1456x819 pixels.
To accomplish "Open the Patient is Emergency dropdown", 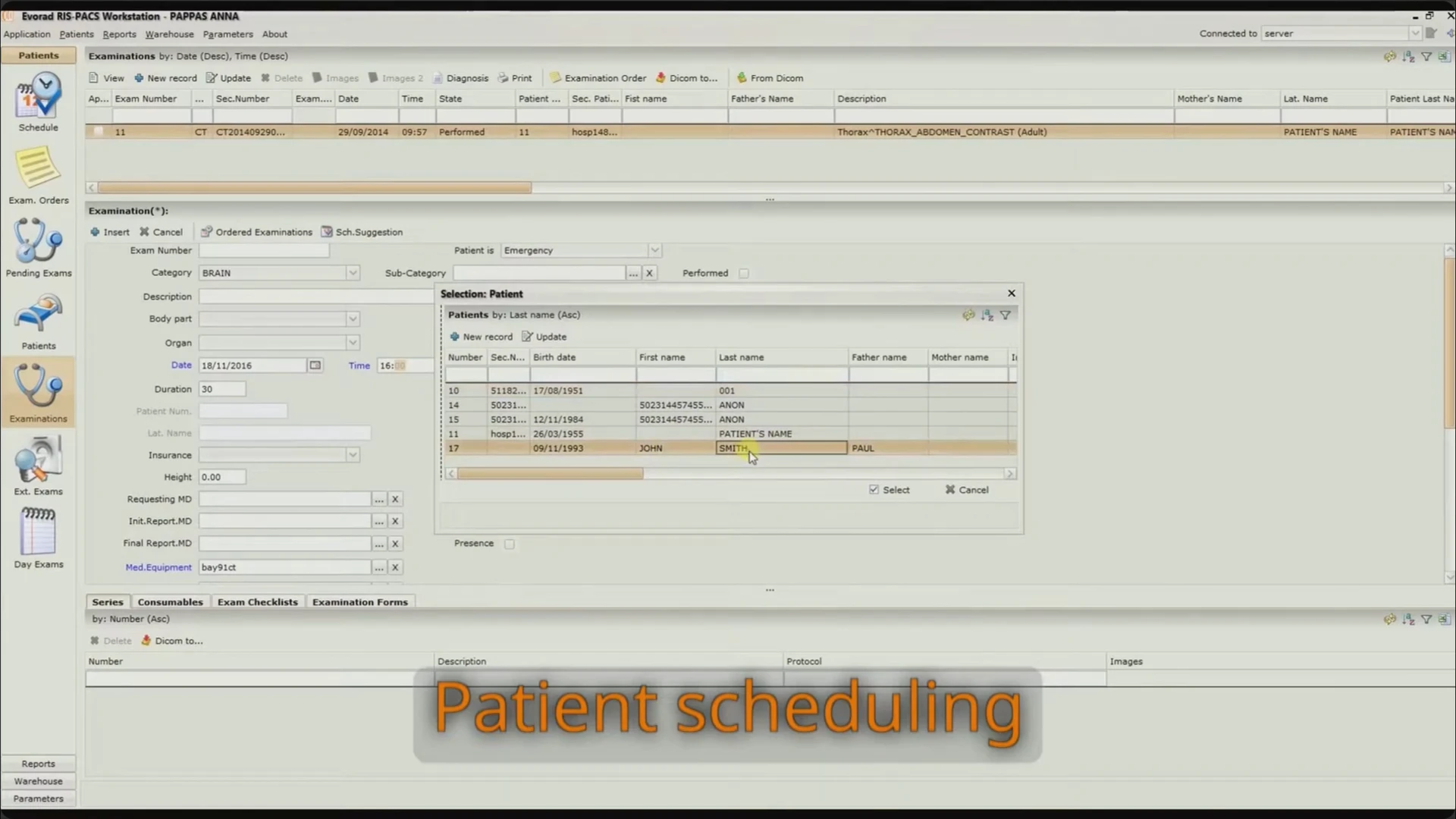I will [654, 250].
